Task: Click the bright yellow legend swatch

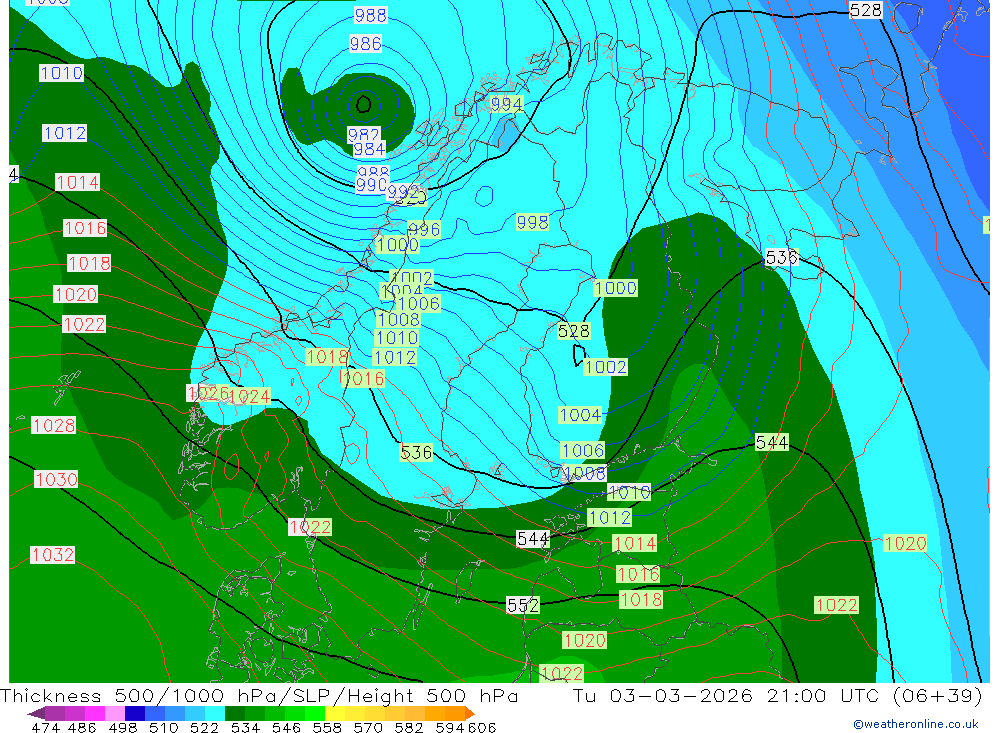Action: pos(335,713)
